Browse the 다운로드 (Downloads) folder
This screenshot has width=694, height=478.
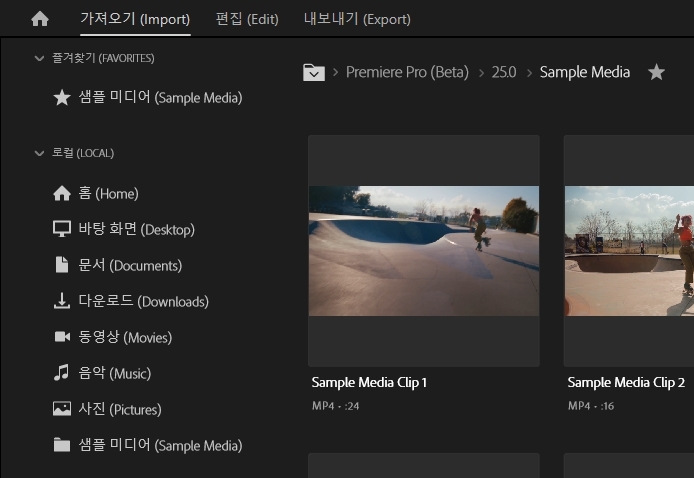(143, 301)
